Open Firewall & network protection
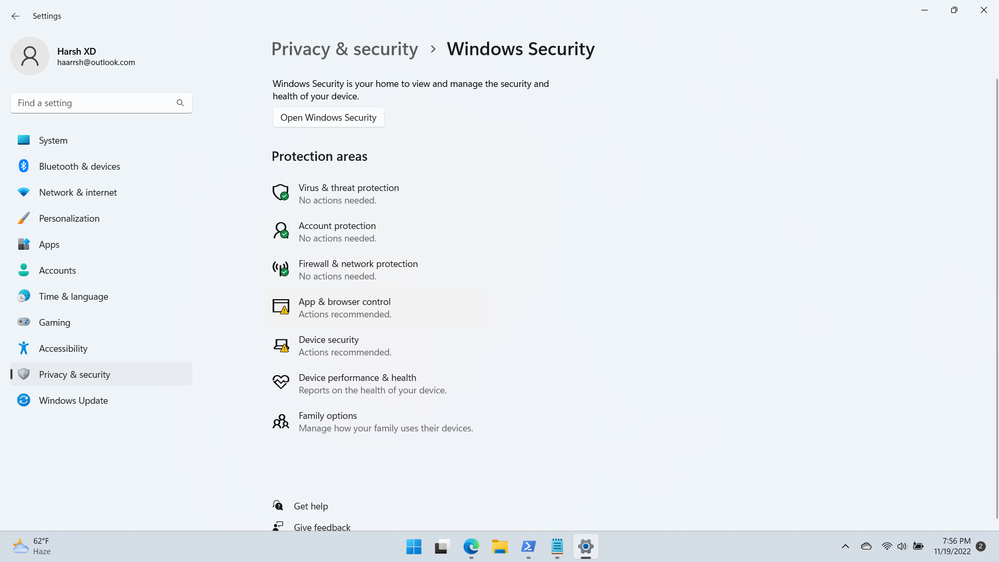Image resolution: width=999 pixels, height=562 pixels. [x=376, y=270]
